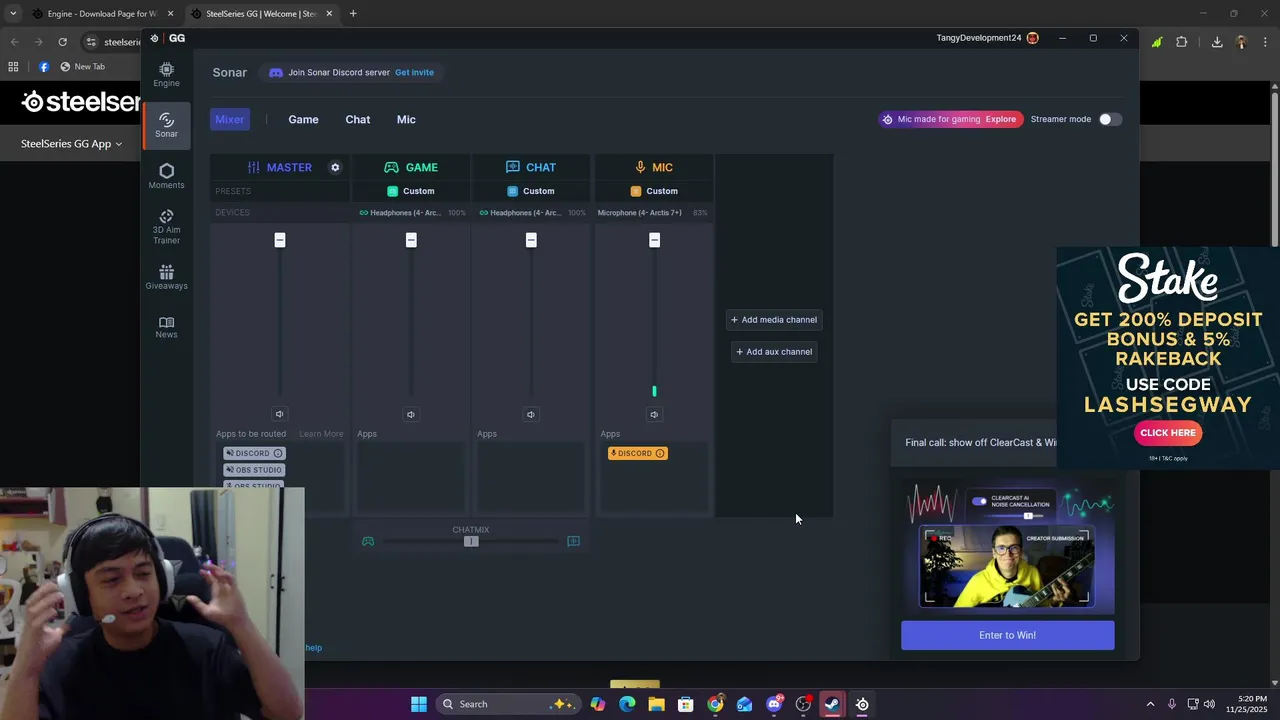Open Microsoft Edge from taskbar

click(x=627, y=704)
